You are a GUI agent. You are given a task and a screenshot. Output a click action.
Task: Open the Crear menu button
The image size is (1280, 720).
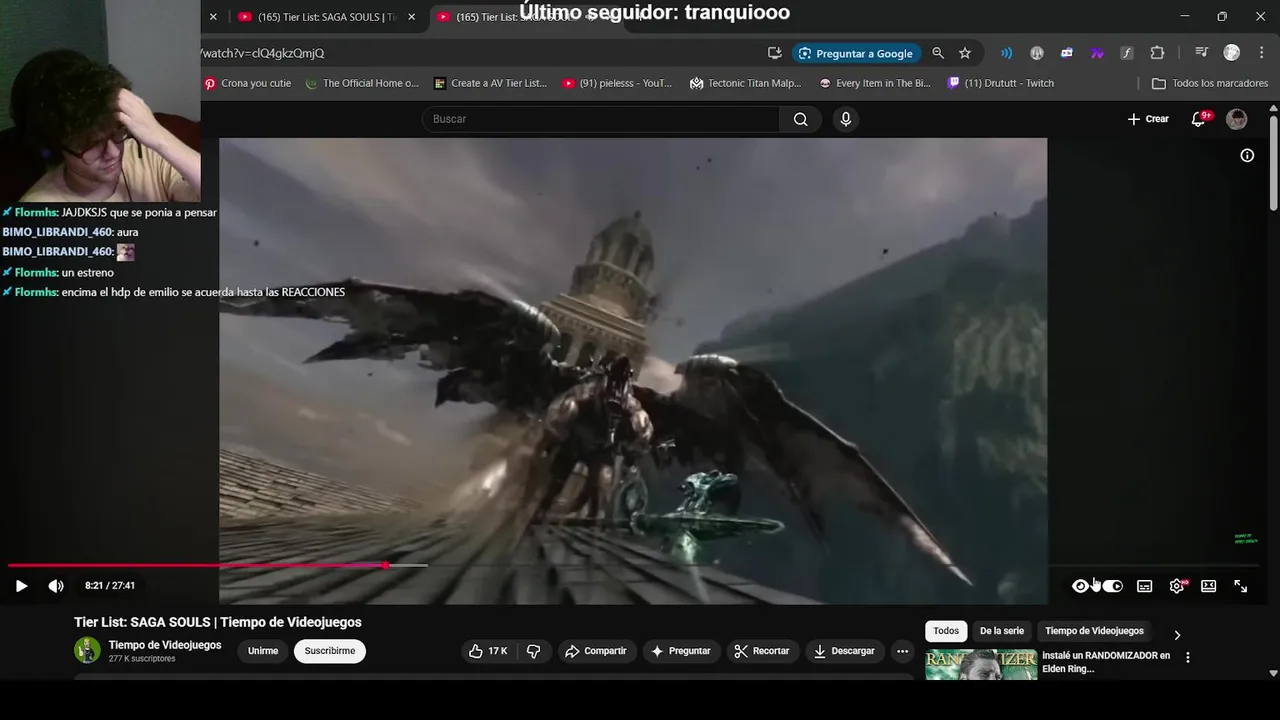coord(1148,119)
